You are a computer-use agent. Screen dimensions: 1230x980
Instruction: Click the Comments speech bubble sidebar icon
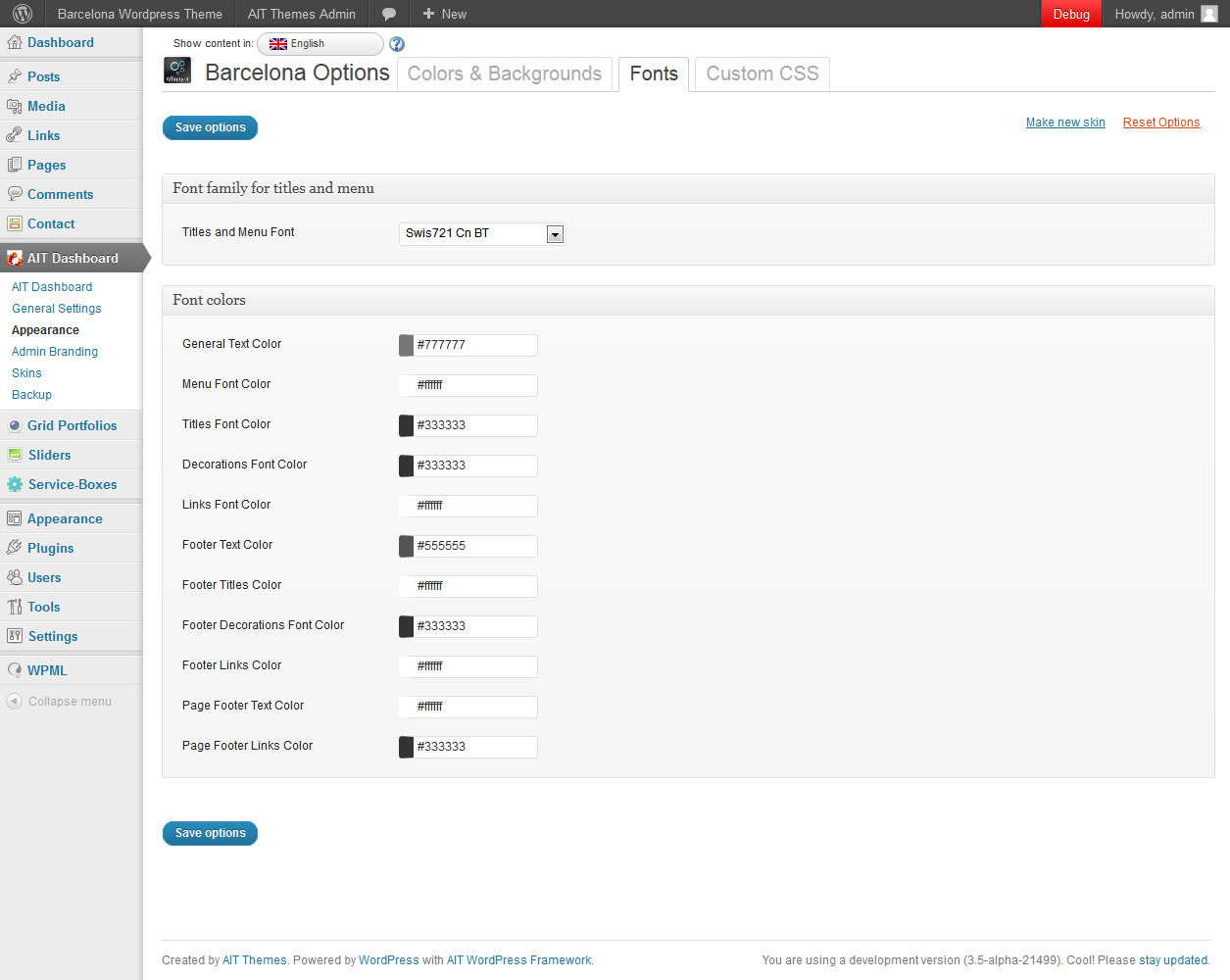(15, 194)
